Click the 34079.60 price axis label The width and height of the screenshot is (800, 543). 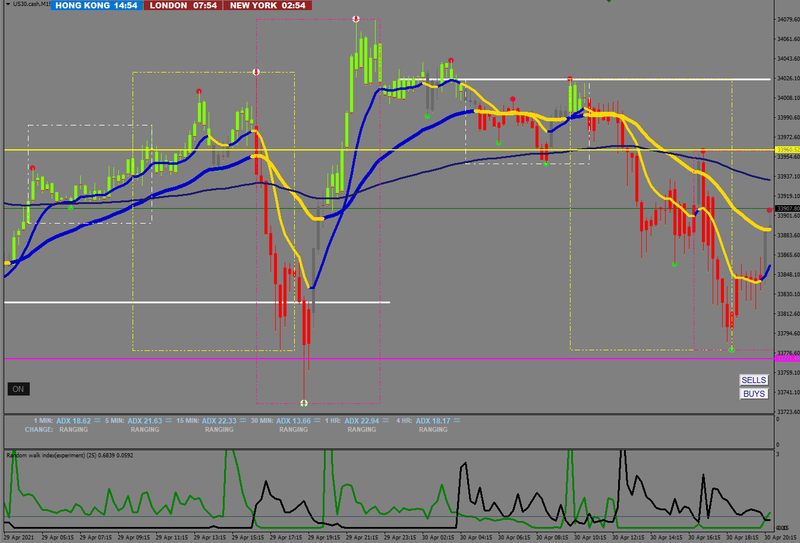pyautogui.click(x=788, y=20)
